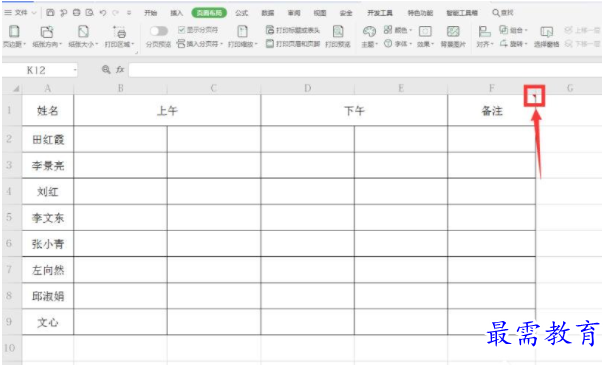This screenshot has height=365, width=608.
Task: Click into the formula bar input
Action: coord(365,70)
